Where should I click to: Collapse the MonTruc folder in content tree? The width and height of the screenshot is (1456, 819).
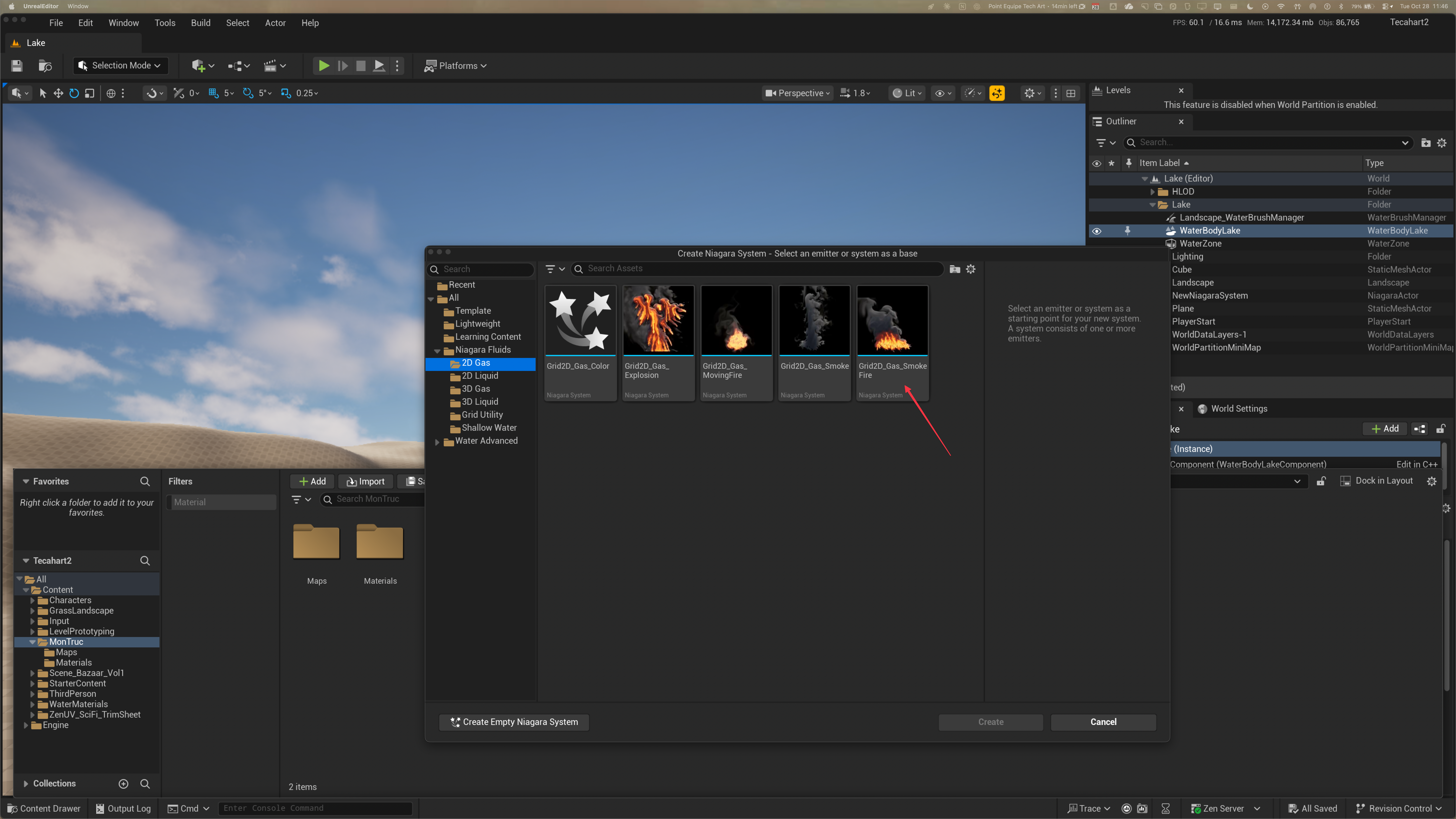coord(33,642)
